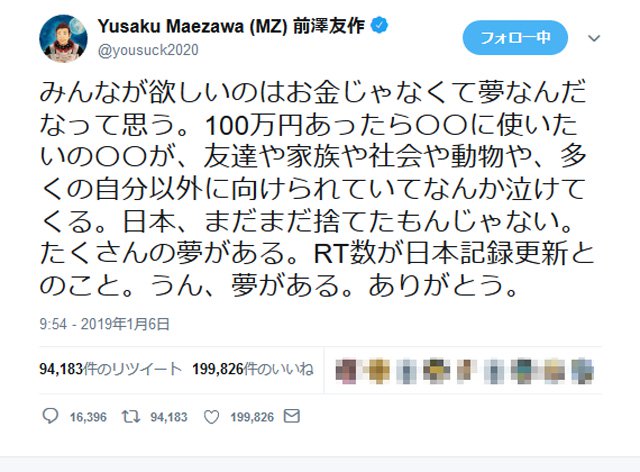This screenshot has width=640, height=472.
Task: View the 94,183件のリツイート list
Action: click(111, 369)
